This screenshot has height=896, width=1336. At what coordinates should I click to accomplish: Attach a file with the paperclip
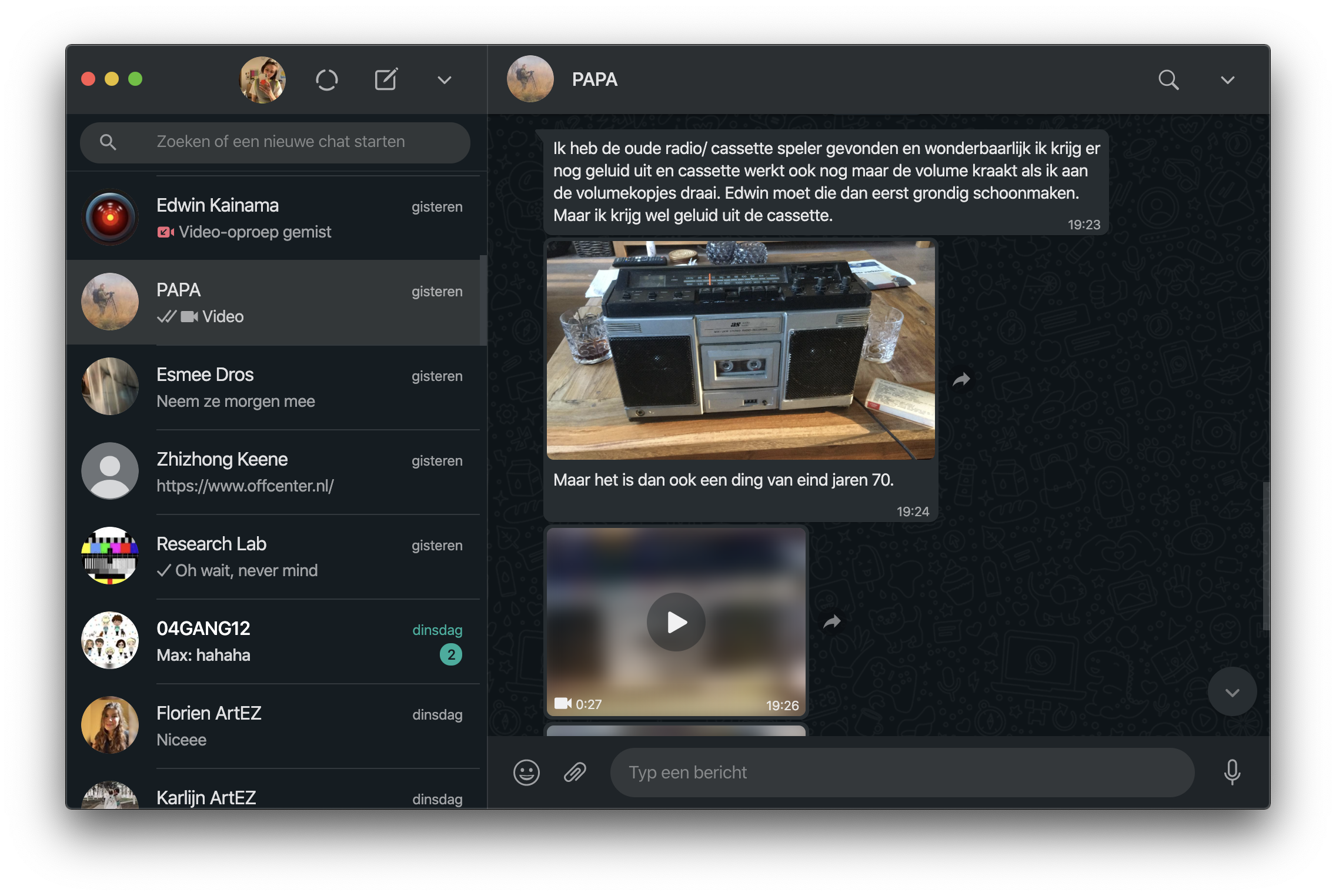[575, 773]
